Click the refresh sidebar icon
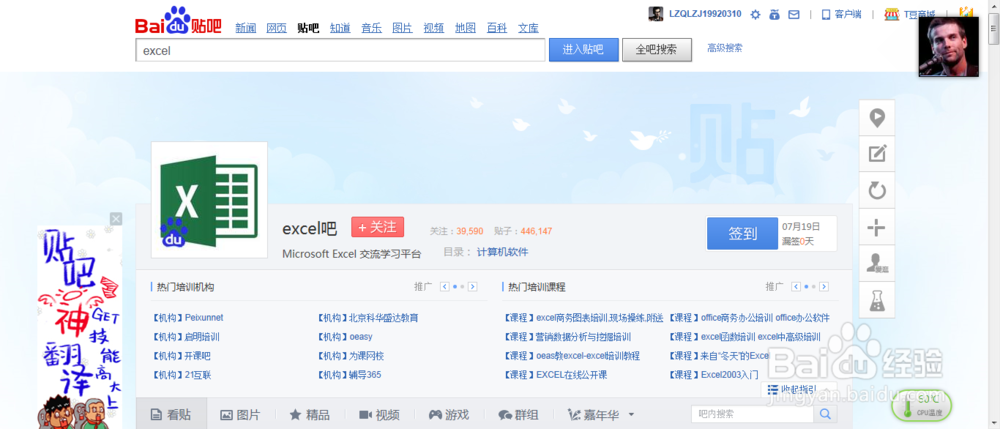 tap(877, 190)
